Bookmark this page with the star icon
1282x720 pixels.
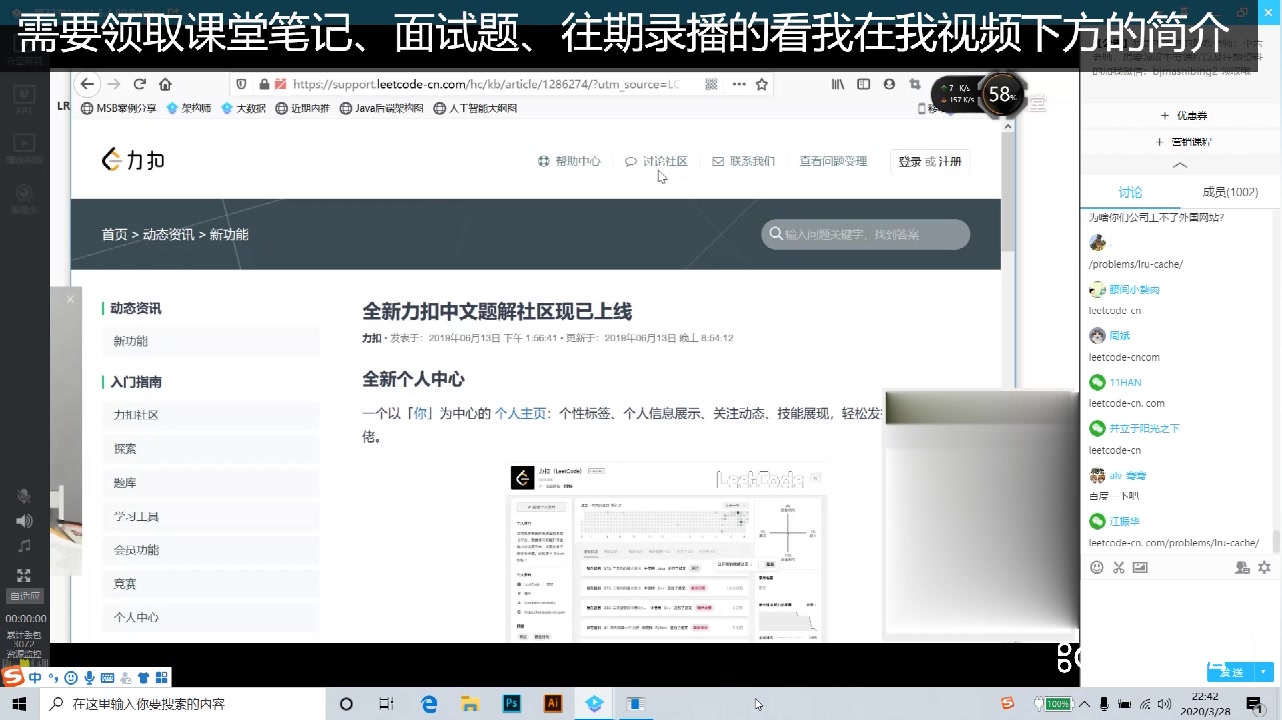click(x=762, y=84)
